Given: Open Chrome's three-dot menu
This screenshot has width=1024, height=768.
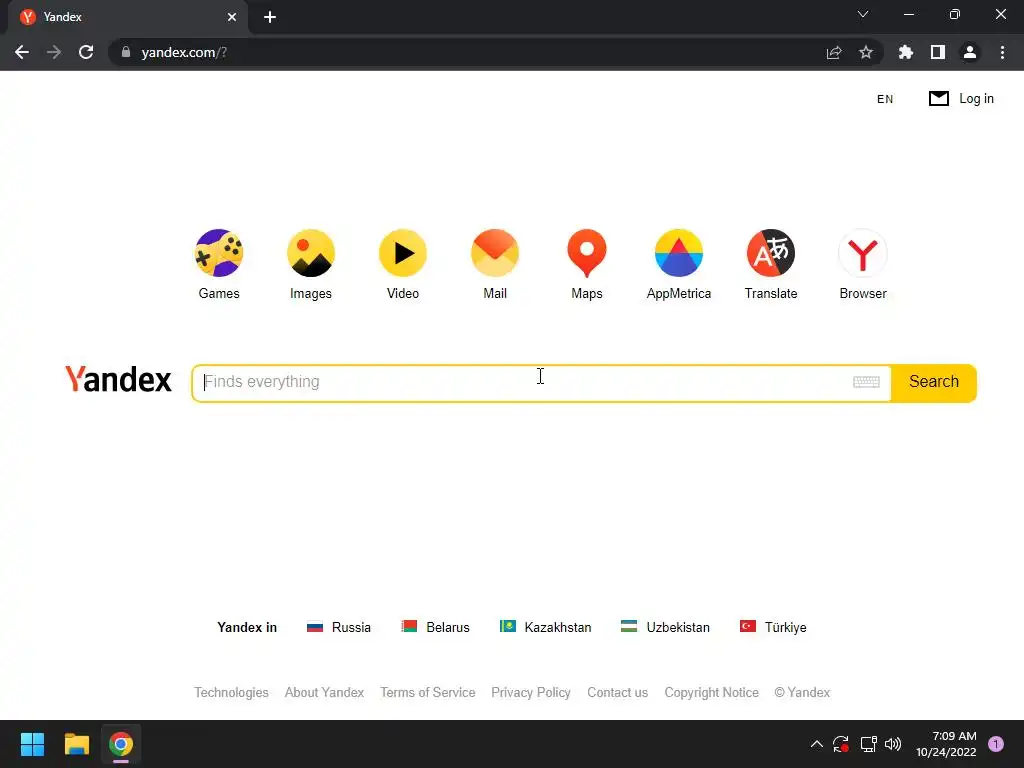Looking at the screenshot, I should pos(1002,52).
